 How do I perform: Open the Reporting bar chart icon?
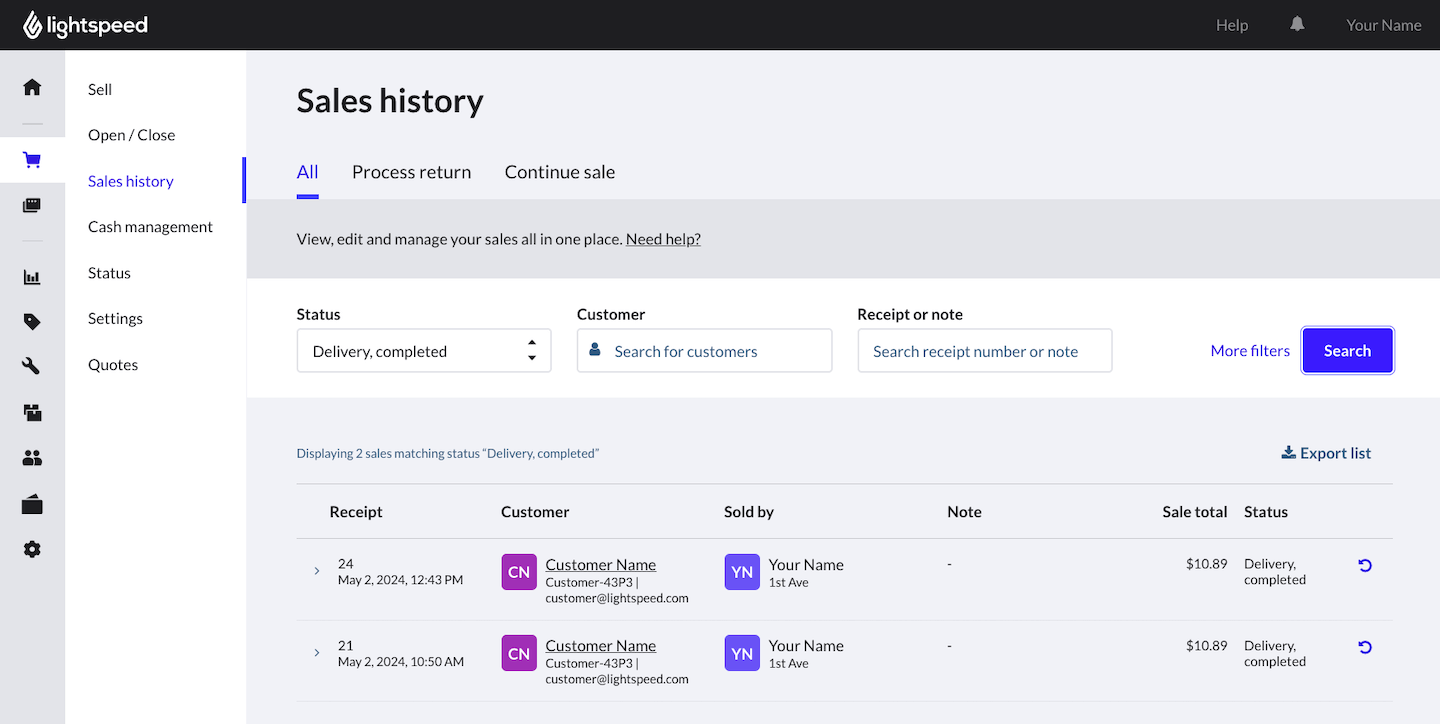[x=32, y=277]
